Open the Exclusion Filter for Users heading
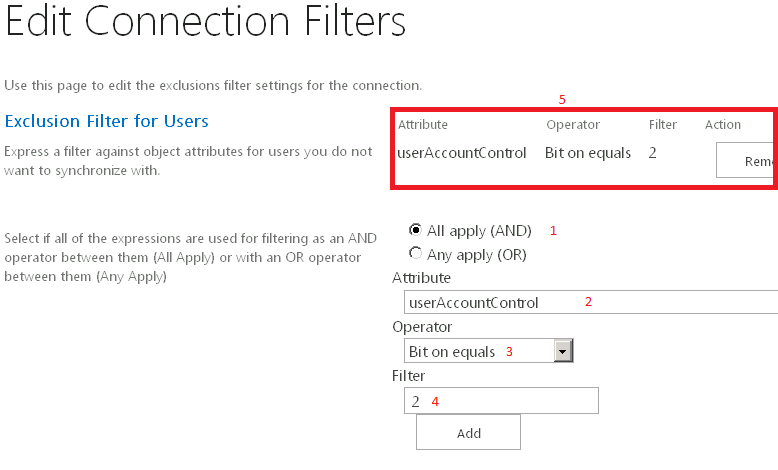This screenshot has height=470, width=778. point(107,121)
